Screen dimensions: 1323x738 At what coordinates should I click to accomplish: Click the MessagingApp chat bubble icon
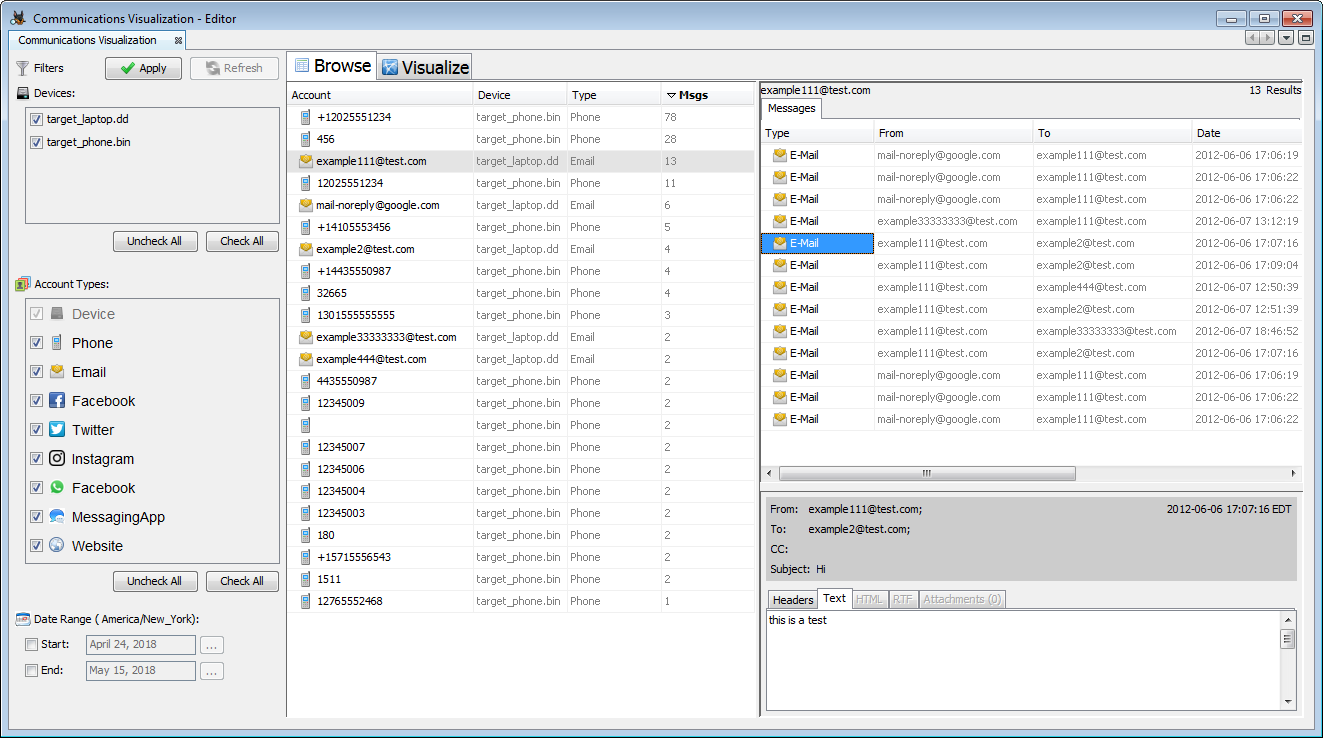[x=57, y=517]
